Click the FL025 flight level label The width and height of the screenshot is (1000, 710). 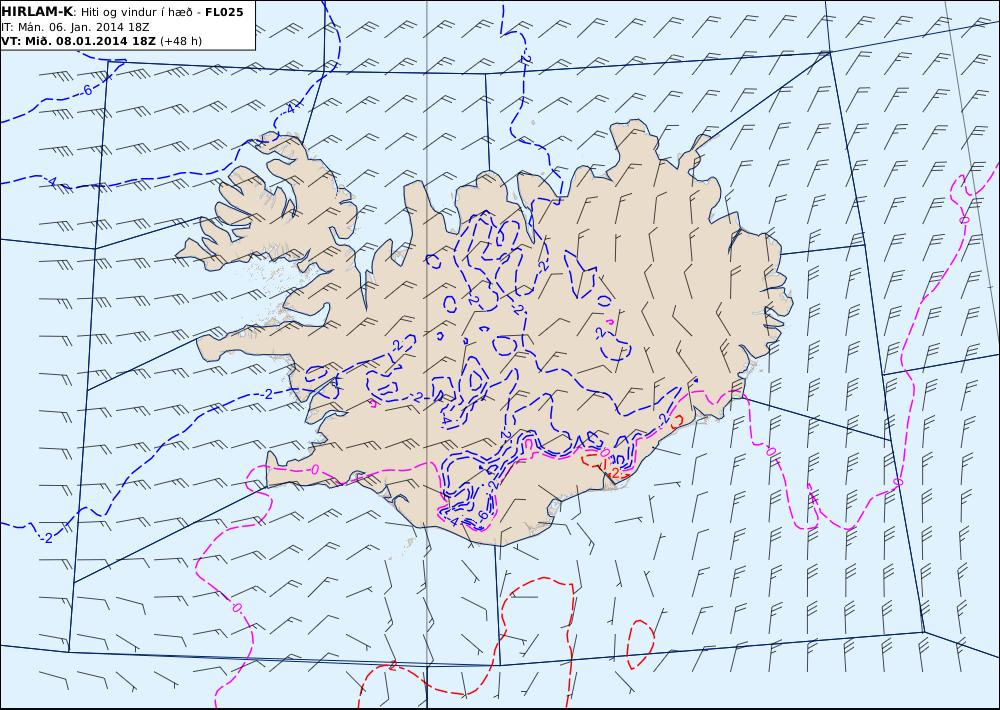tap(224, 12)
